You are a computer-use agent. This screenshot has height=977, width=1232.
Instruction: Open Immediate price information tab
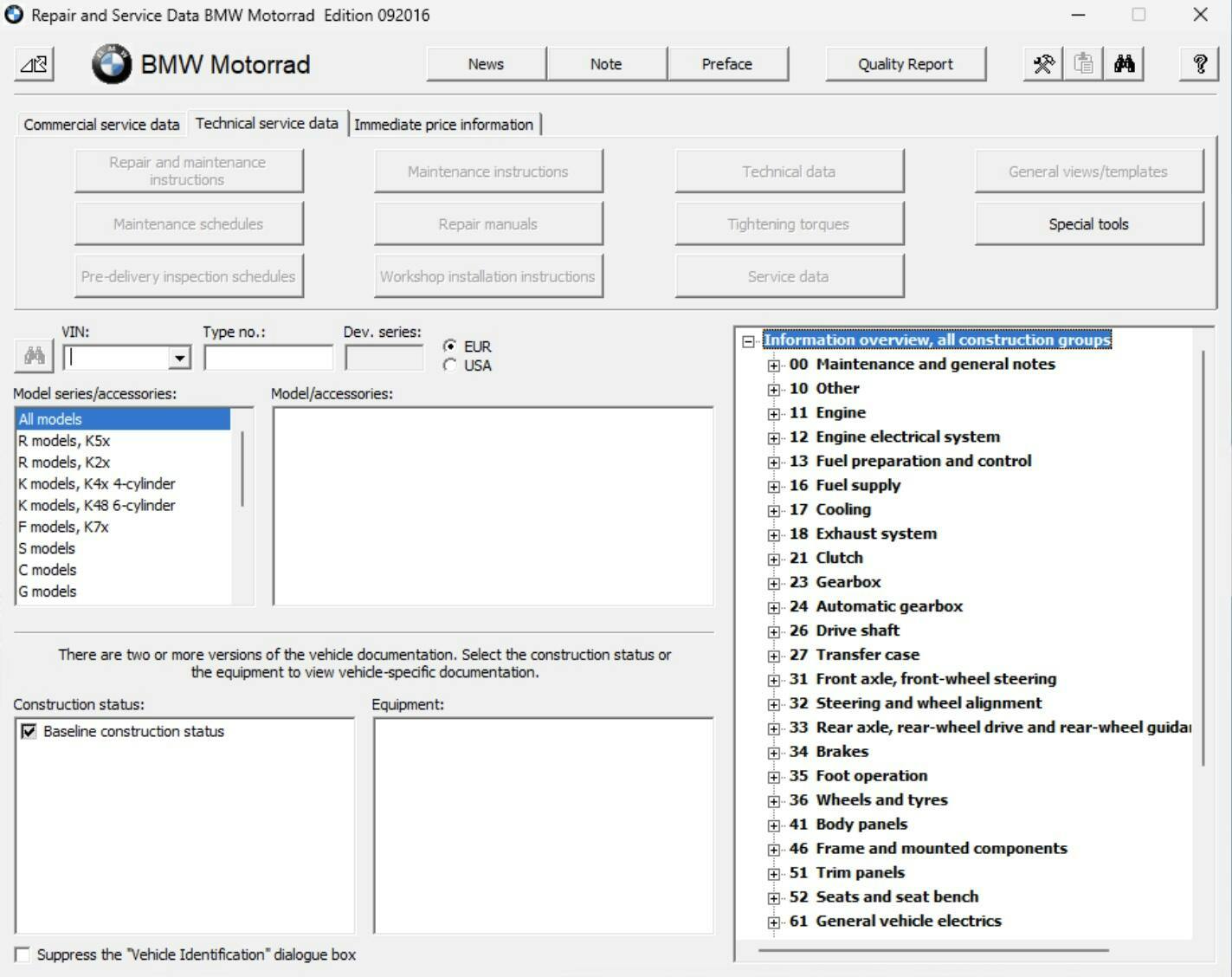point(443,124)
